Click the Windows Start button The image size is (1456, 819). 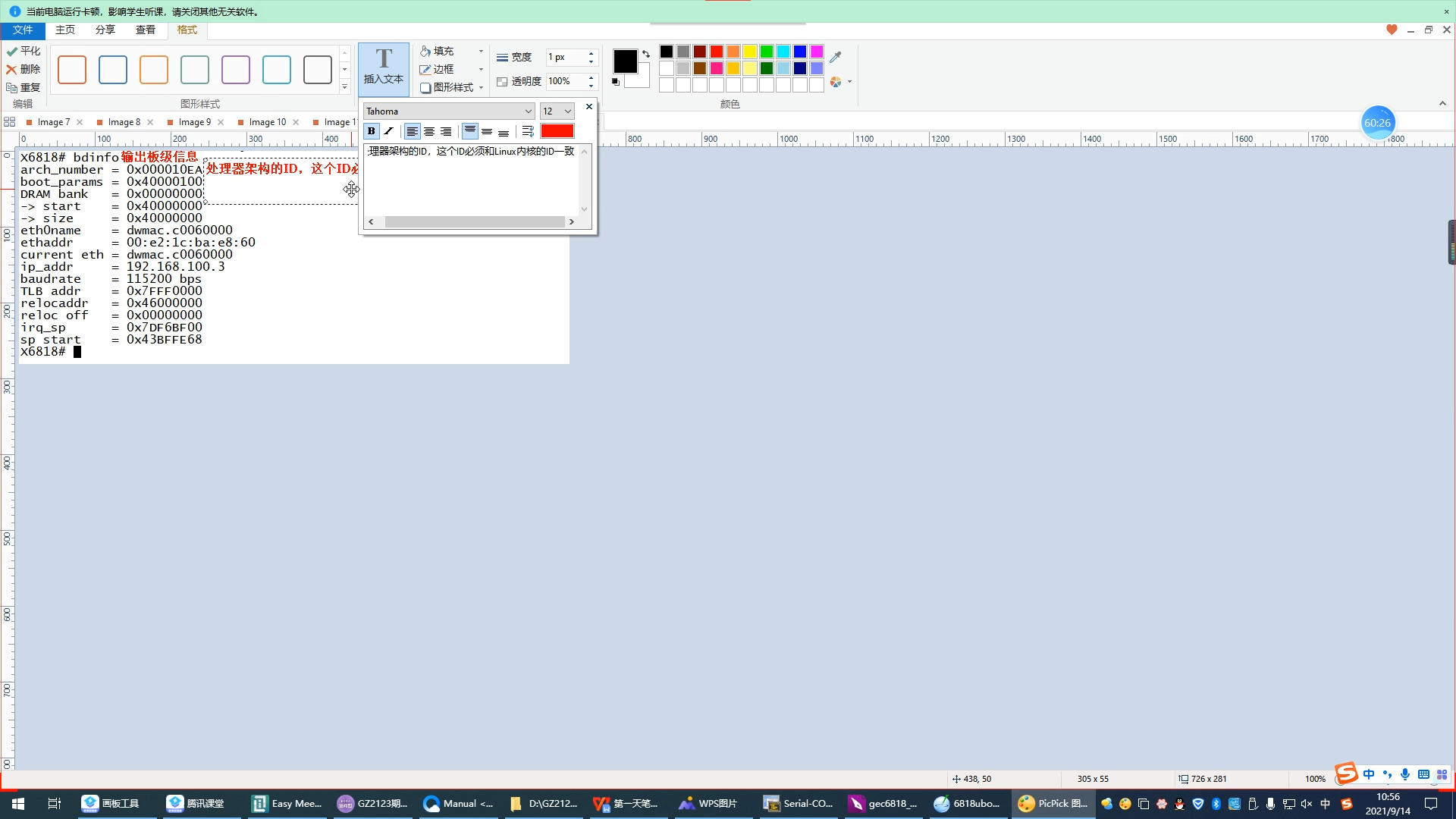coord(18,804)
